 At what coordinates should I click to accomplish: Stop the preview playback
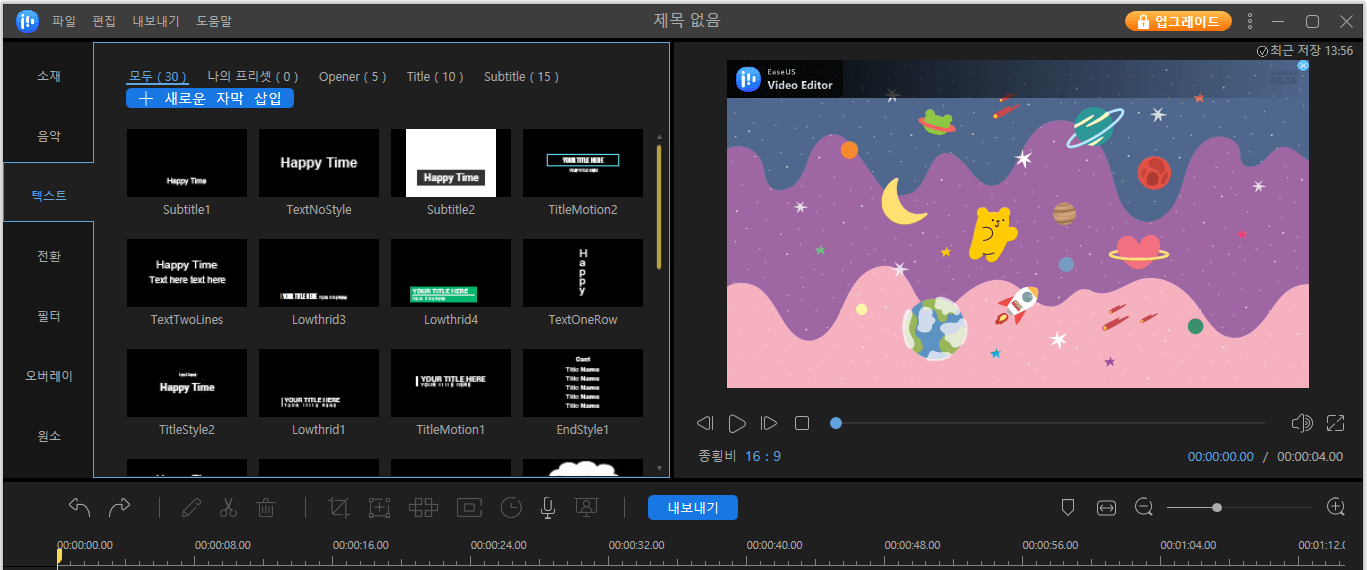pyautogui.click(x=802, y=424)
